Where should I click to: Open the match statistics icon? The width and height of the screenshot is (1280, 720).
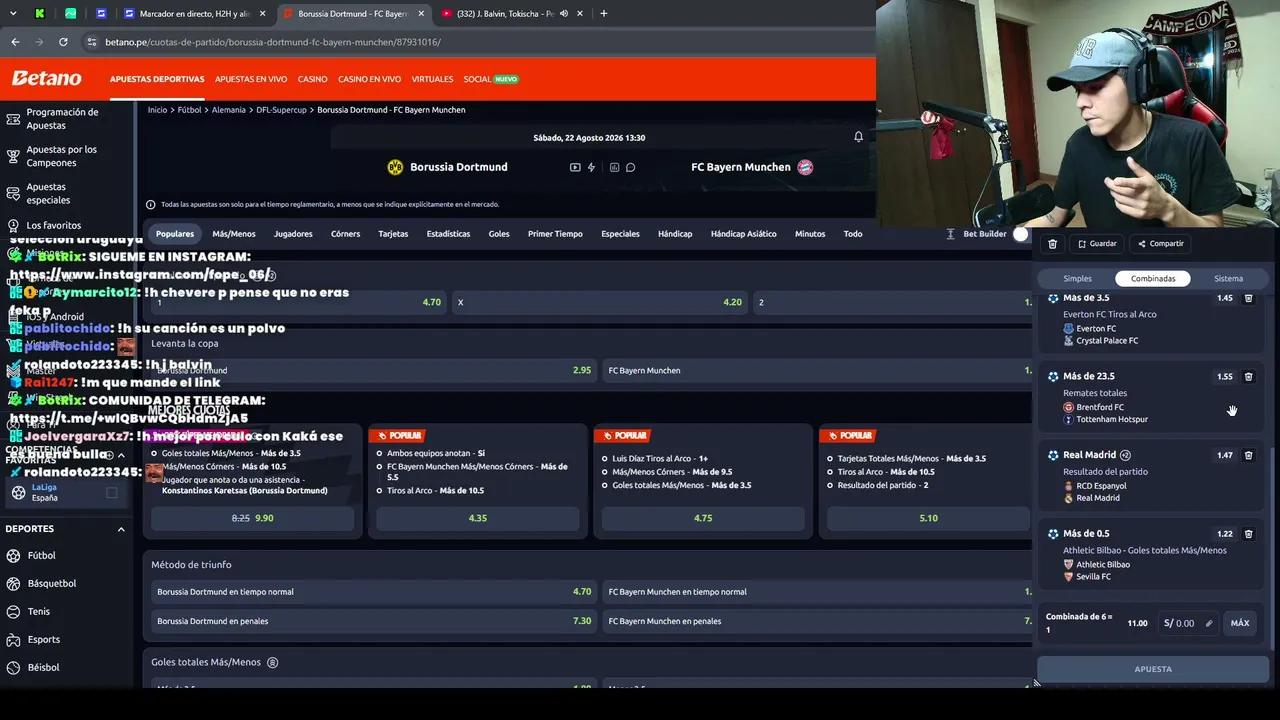tap(614, 167)
